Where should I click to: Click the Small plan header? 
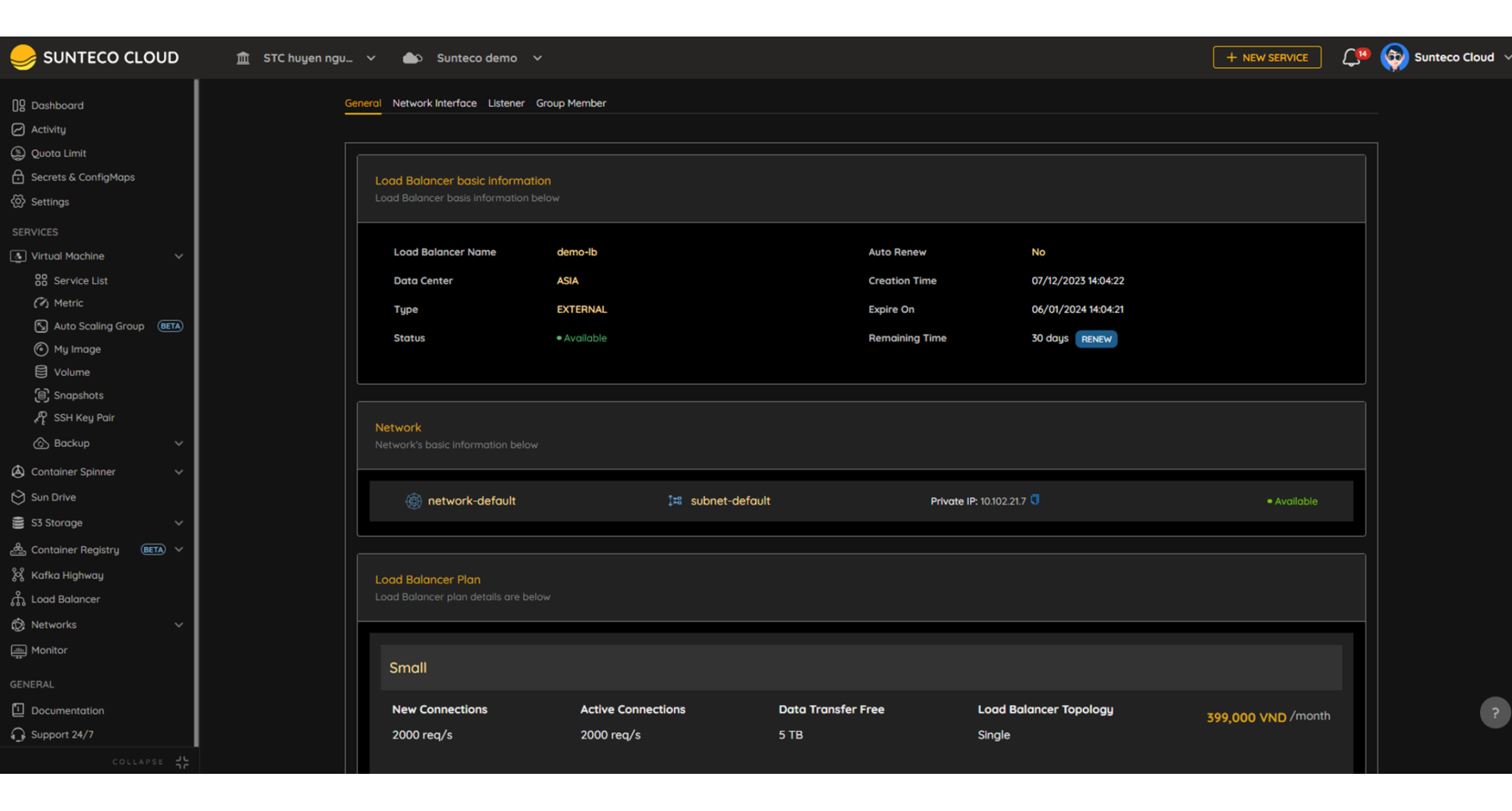(861, 667)
